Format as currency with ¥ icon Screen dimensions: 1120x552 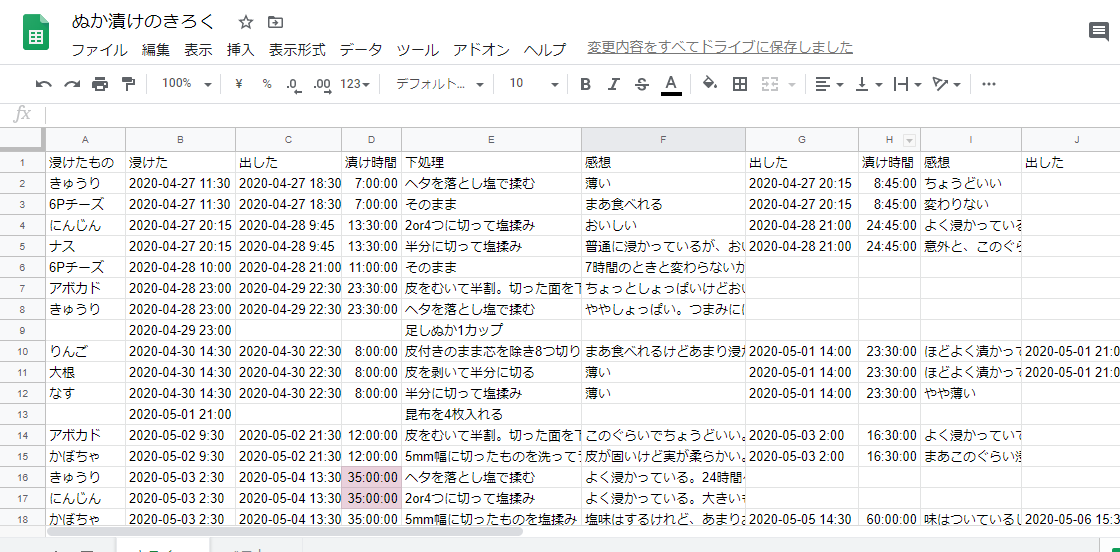pyautogui.click(x=239, y=84)
